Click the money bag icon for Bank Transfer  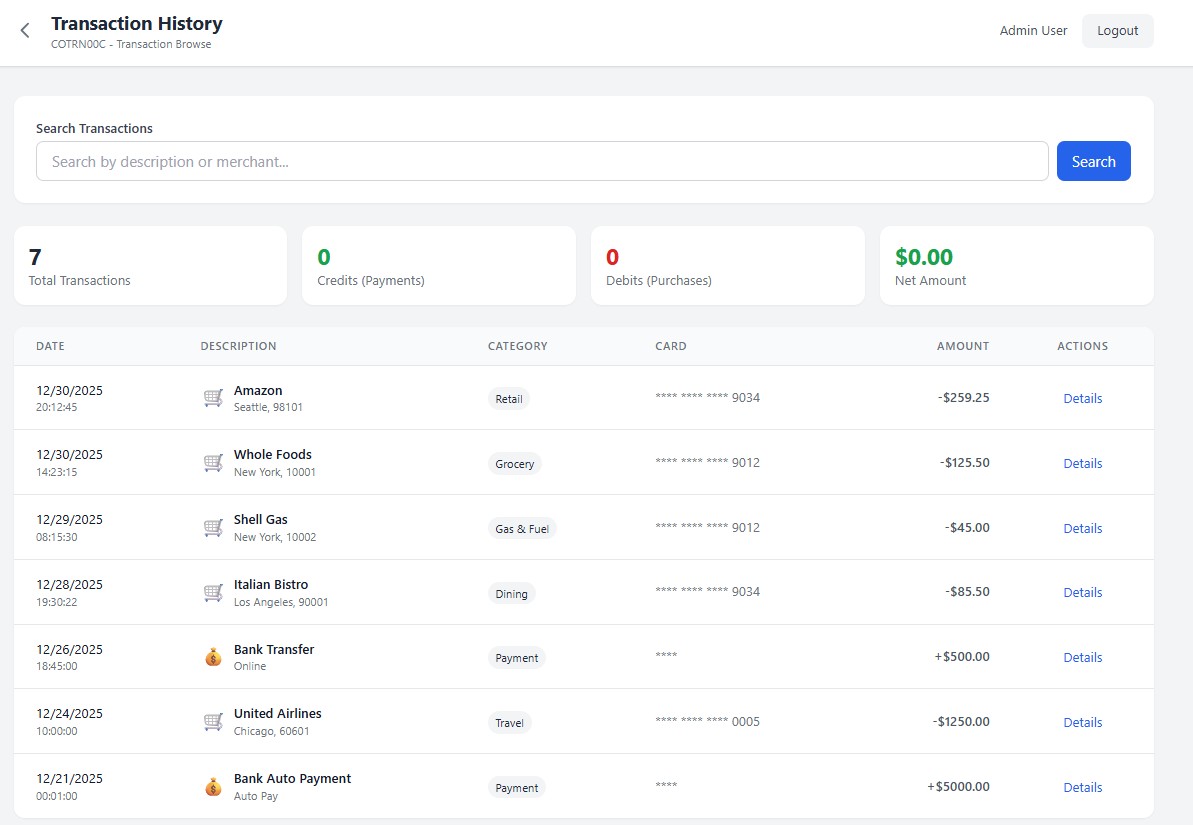pos(212,656)
